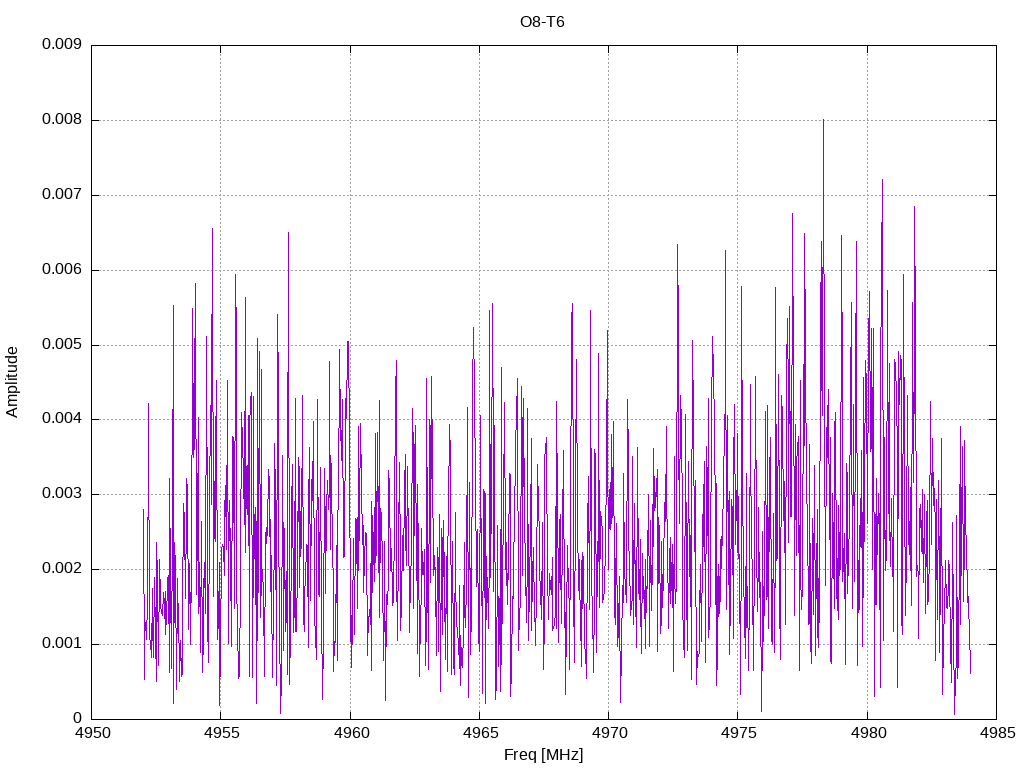
Task: Click the 4960 x-axis tick label
Action: (351, 733)
